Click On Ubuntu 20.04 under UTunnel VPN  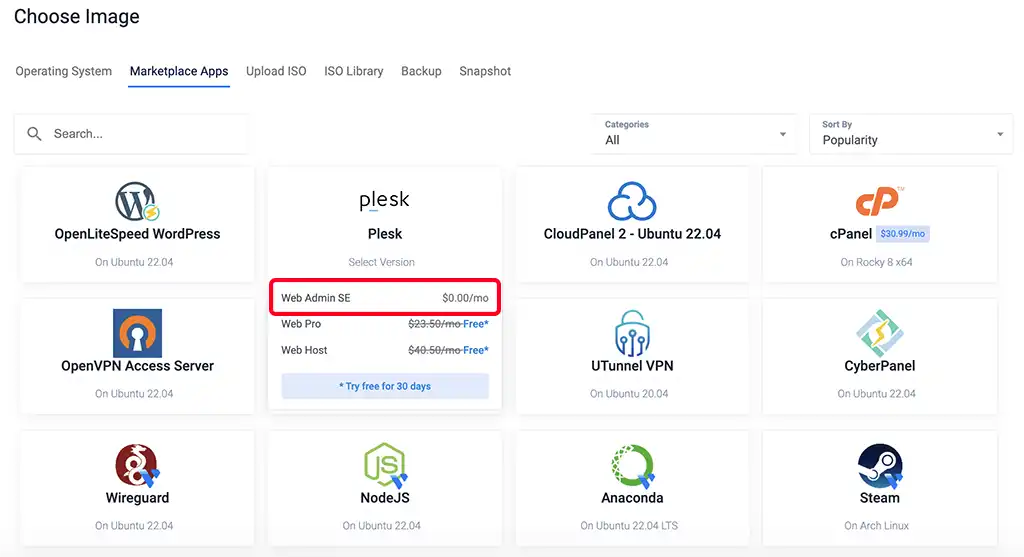click(x=629, y=394)
